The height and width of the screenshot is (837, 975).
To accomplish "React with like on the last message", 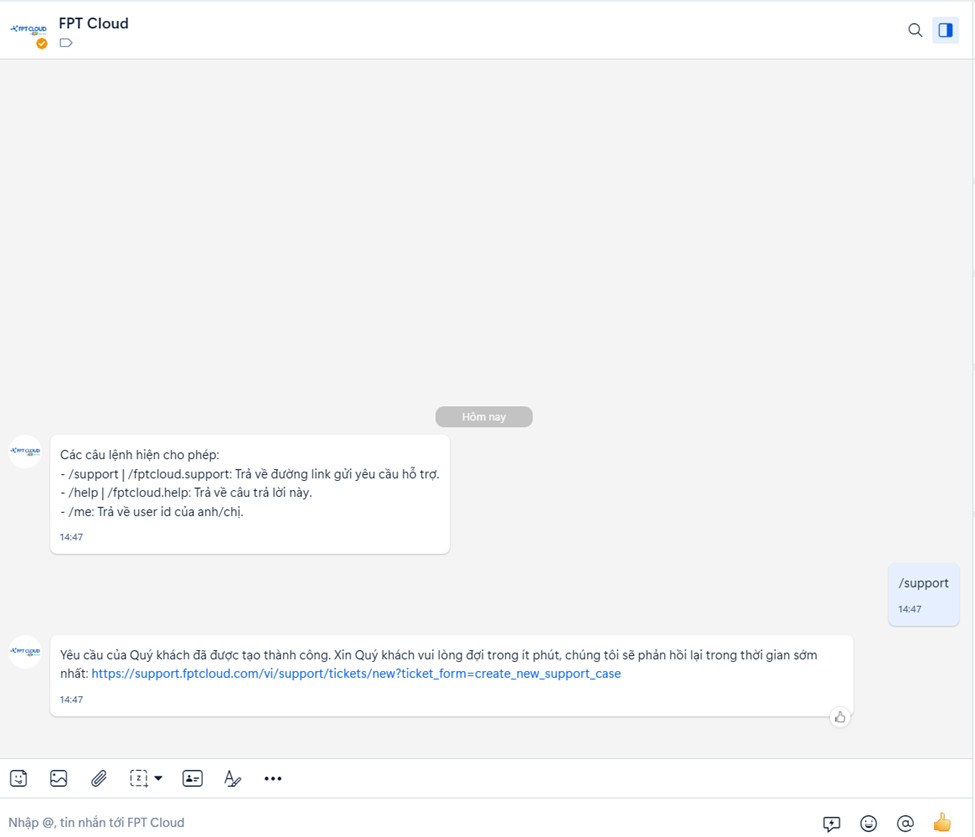I will (x=840, y=717).
